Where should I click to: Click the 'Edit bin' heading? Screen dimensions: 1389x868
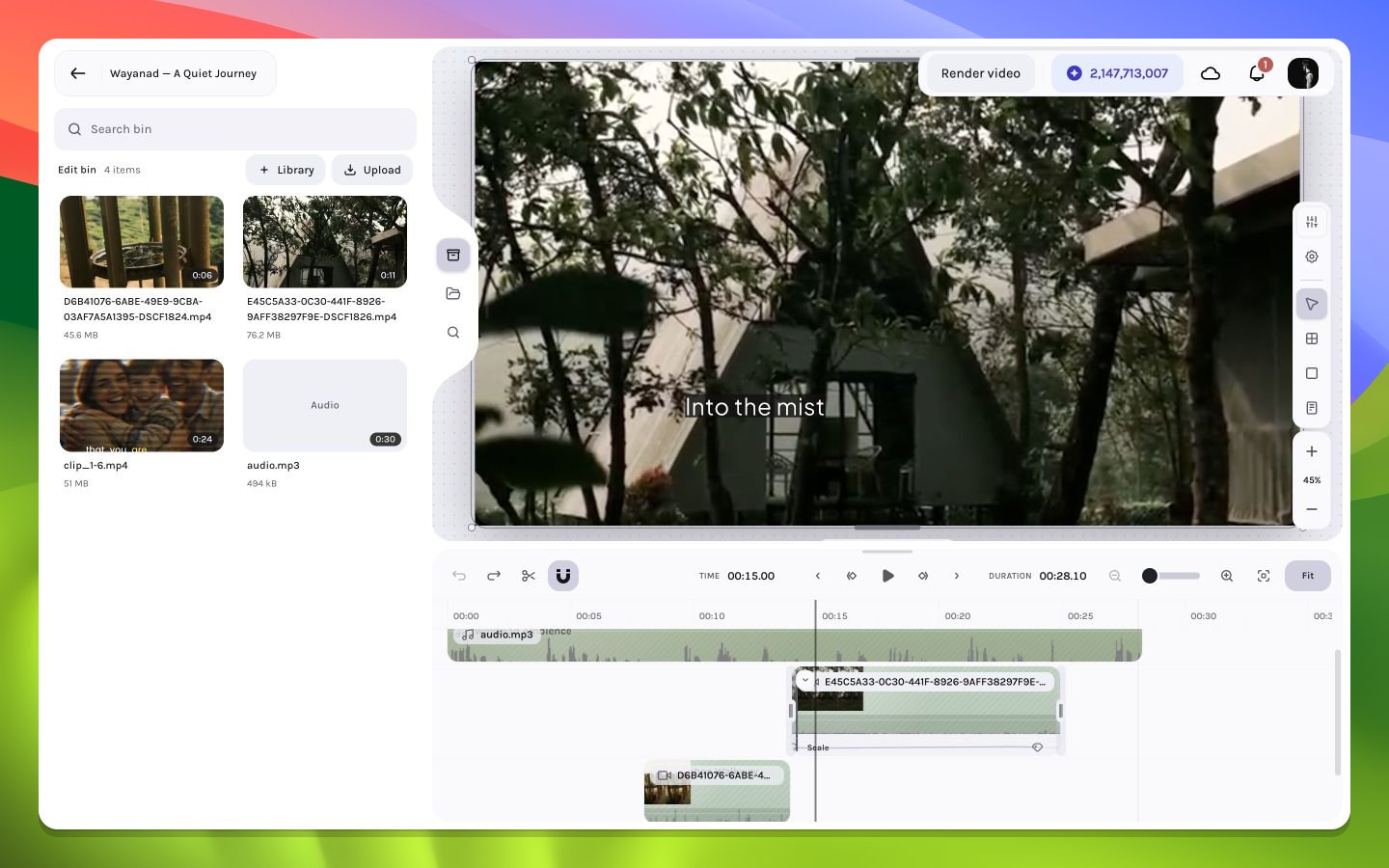click(x=77, y=170)
